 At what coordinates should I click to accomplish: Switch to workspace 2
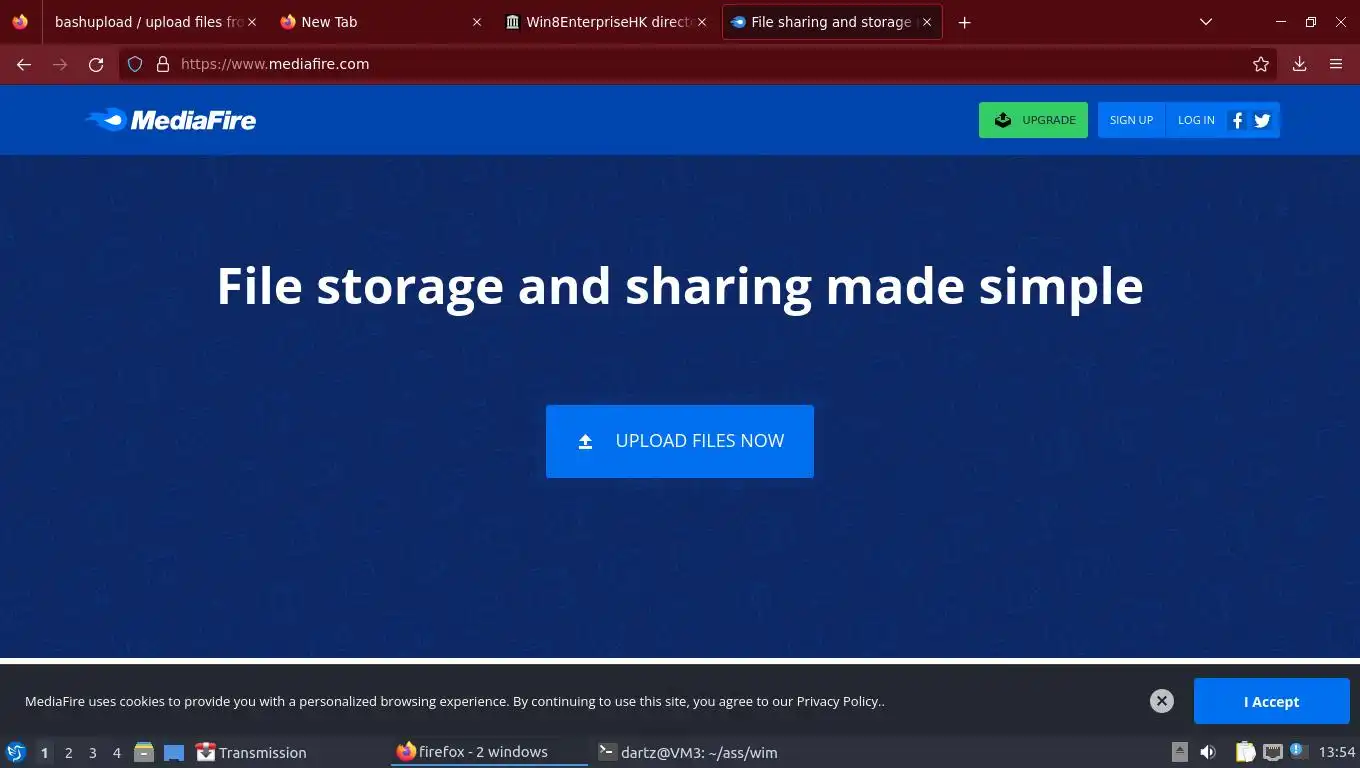68,752
